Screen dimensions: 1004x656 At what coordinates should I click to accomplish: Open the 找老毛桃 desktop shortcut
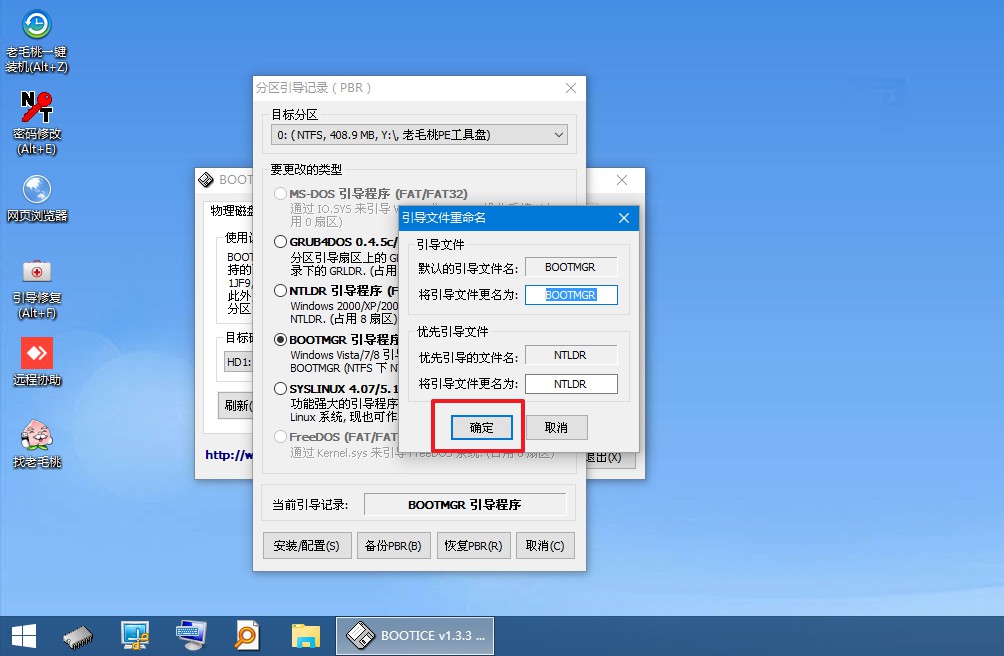pyautogui.click(x=36, y=444)
